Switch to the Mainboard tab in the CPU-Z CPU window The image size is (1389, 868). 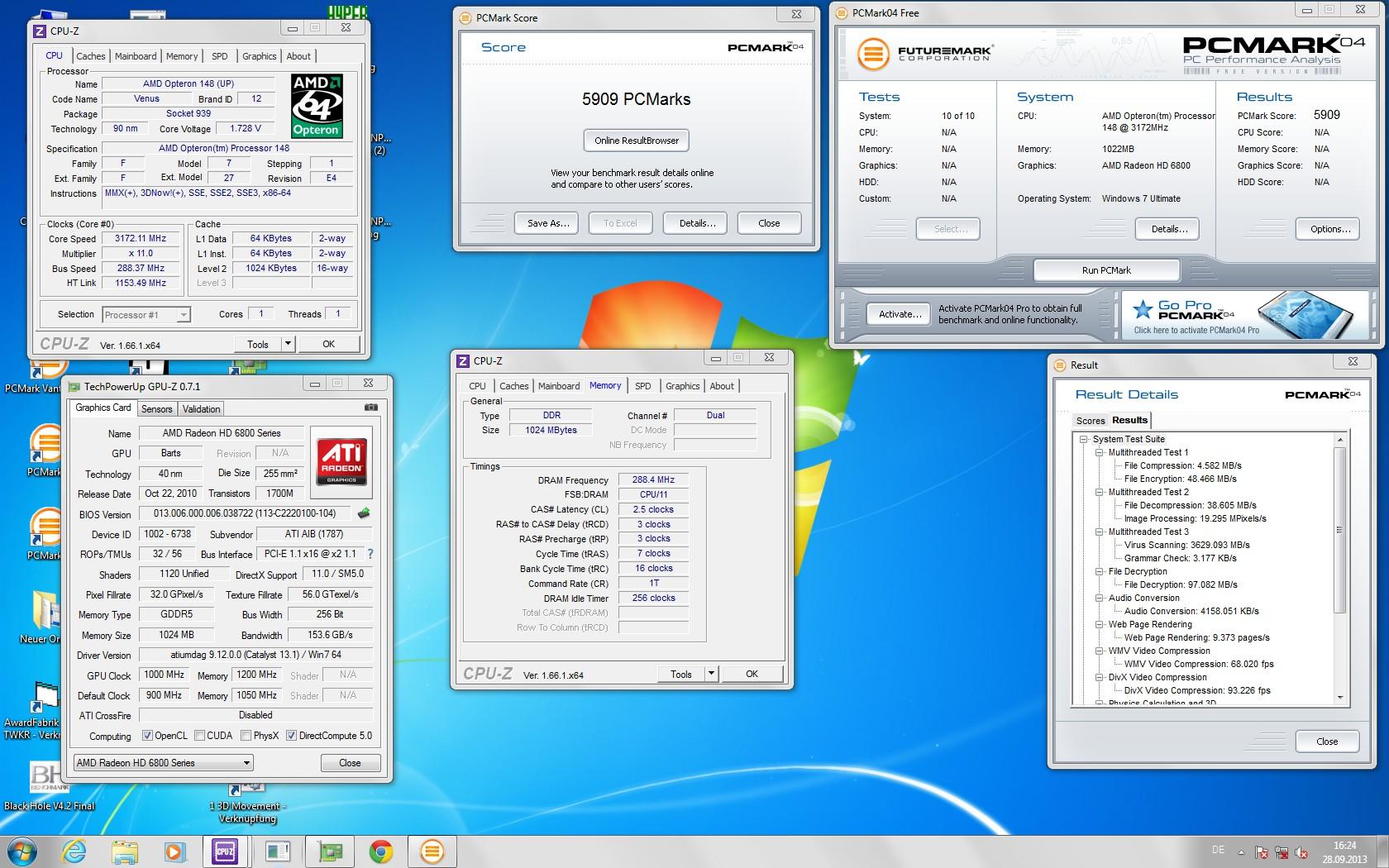coord(136,56)
